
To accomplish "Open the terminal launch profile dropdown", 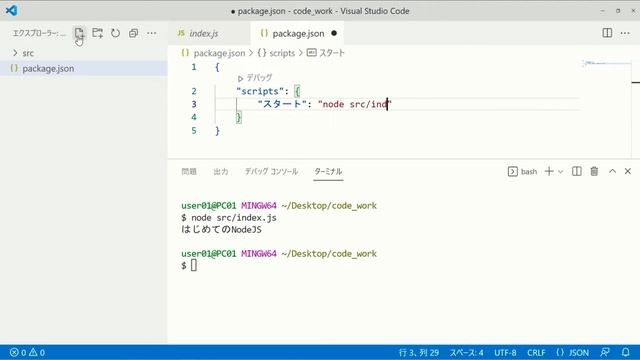I will (560, 172).
